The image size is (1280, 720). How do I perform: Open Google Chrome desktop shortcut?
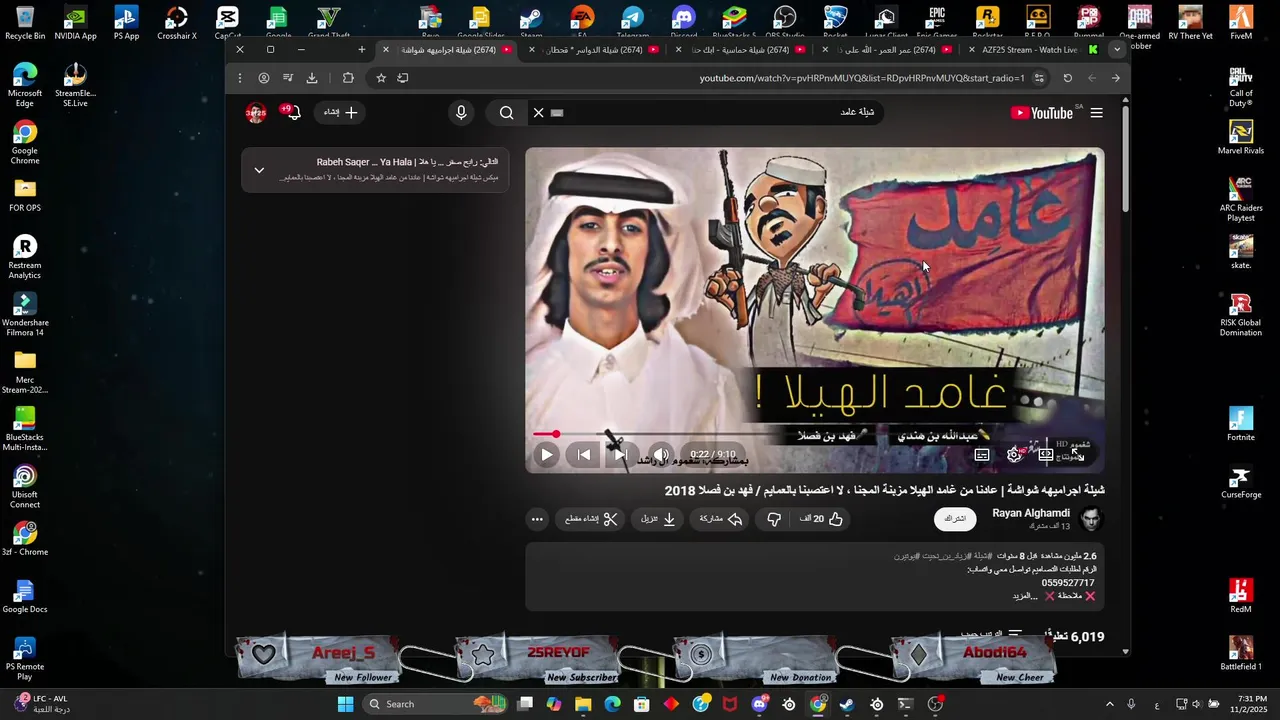(25, 143)
